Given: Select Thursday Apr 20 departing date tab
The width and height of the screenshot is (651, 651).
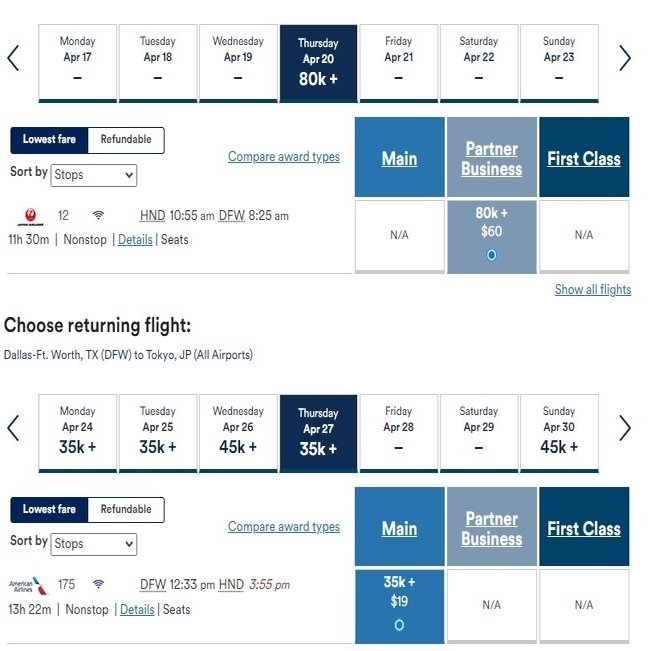Looking at the screenshot, I should (318, 63).
